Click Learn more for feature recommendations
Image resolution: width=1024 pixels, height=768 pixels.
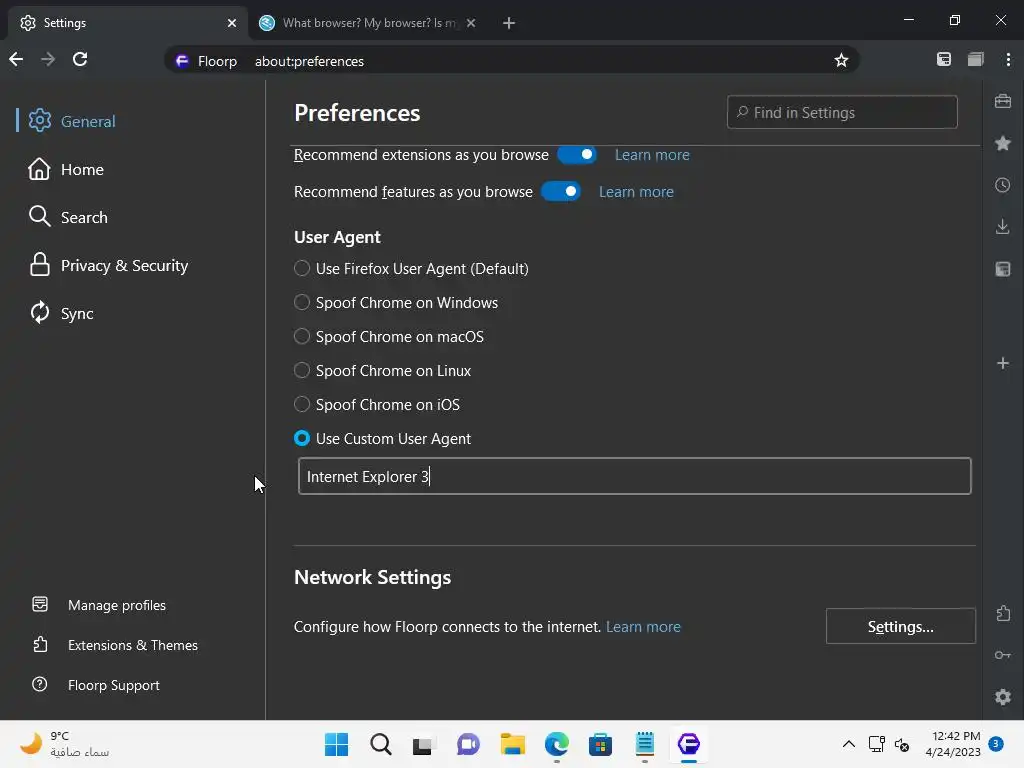click(x=636, y=192)
